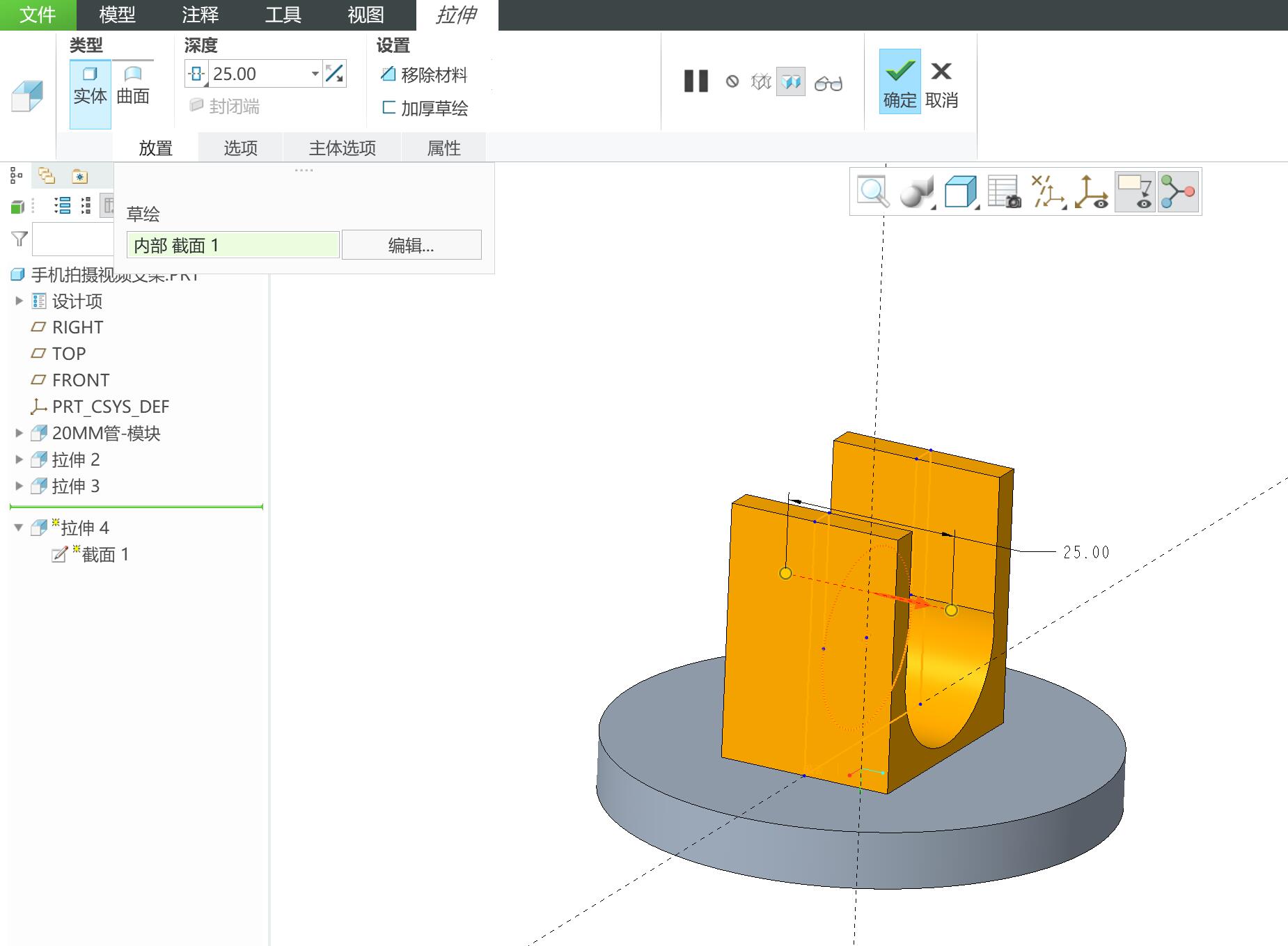
Task: Click the 编辑... sketch edit button
Action: click(x=411, y=245)
